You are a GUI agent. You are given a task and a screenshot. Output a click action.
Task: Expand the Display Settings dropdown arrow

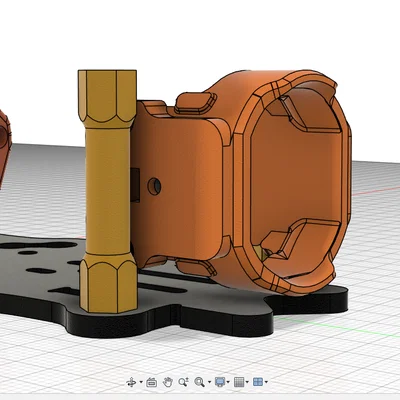pos(228,382)
